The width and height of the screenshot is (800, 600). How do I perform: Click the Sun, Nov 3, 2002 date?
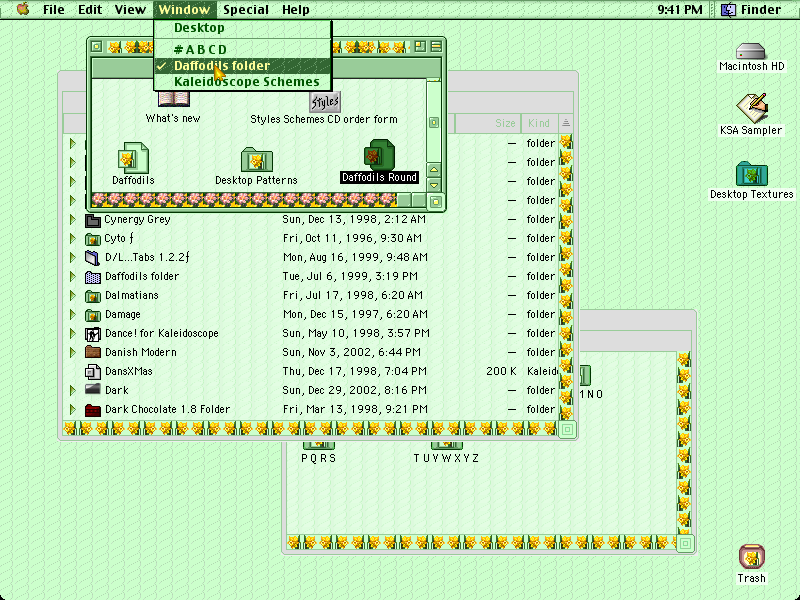(x=352, y=353)
